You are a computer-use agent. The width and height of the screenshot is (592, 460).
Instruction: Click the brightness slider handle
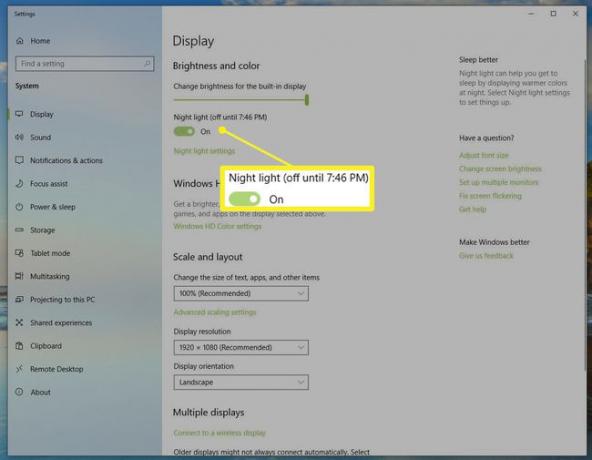(307, 100)
